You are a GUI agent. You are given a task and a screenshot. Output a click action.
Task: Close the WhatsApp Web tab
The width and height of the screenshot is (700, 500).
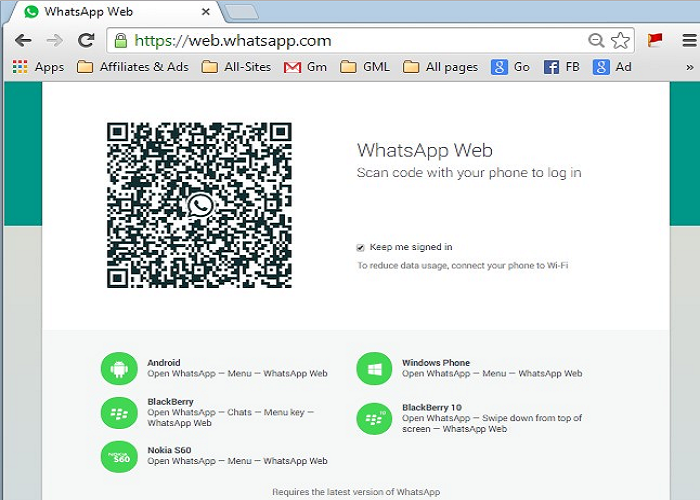point(206,12)
